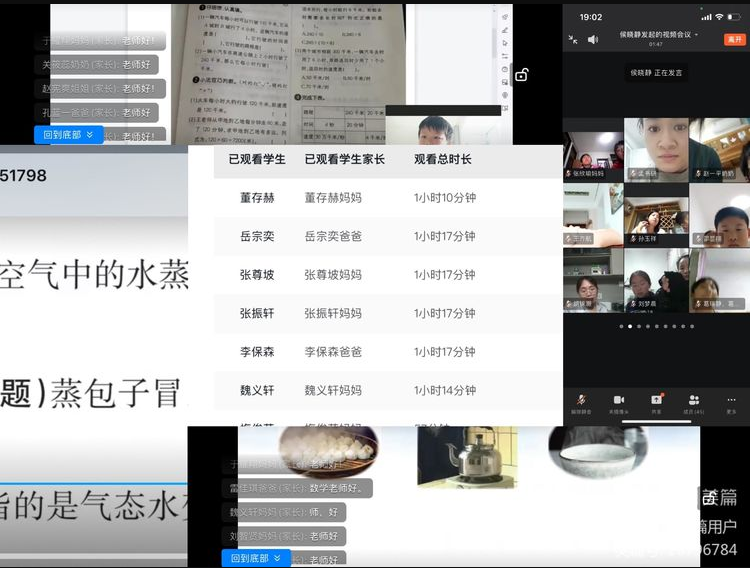The image size is (750, 568).
Task: Turn off the camera in meeting toolbar
Action: click(x=618, y=400)
